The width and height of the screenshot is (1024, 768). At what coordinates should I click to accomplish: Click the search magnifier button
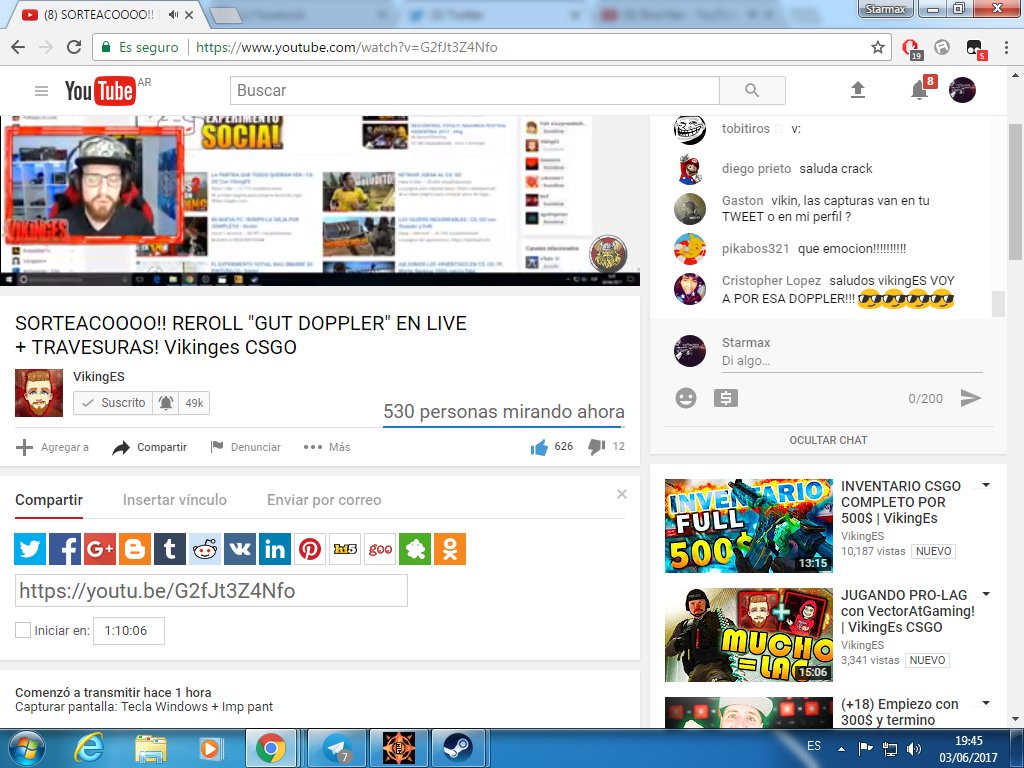click(752, 91)
